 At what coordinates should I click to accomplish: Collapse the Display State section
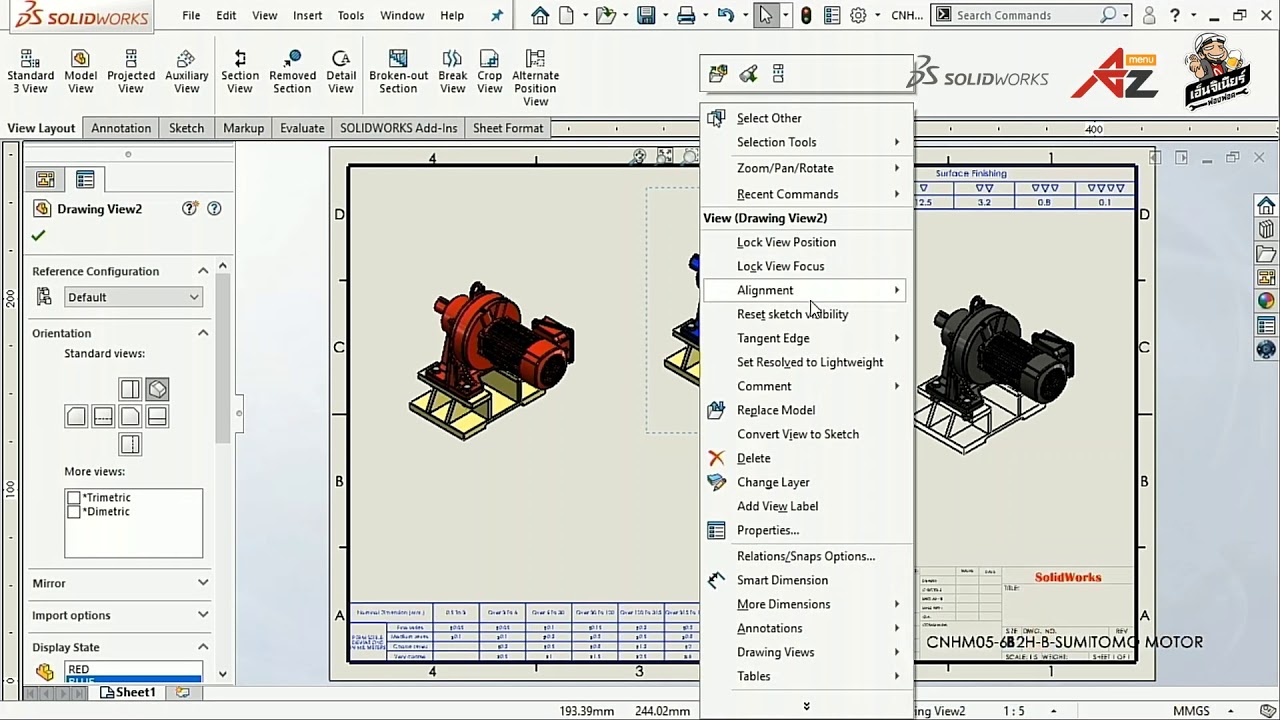(203, 647)
